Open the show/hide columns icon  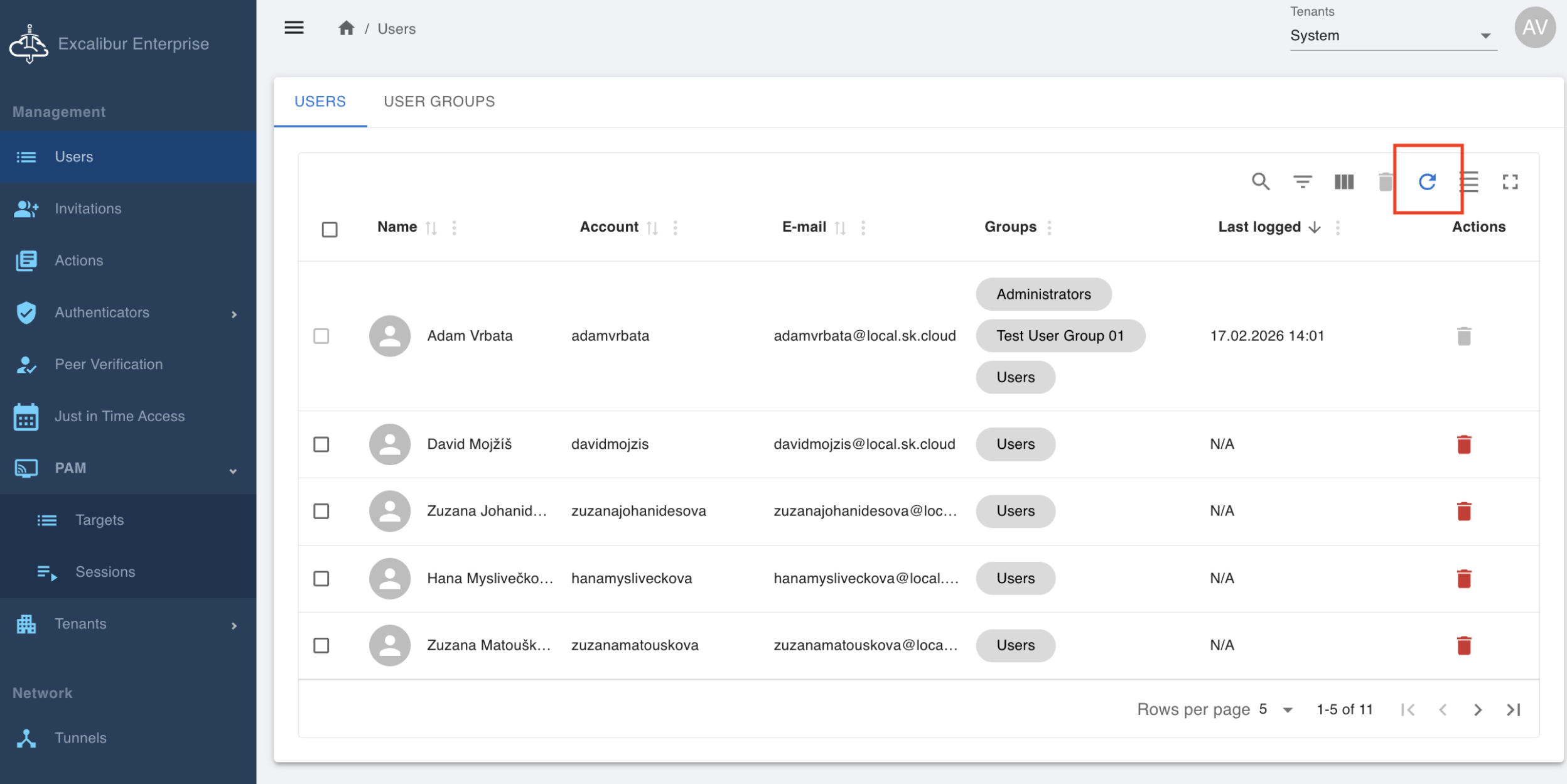click(1344, 182)
